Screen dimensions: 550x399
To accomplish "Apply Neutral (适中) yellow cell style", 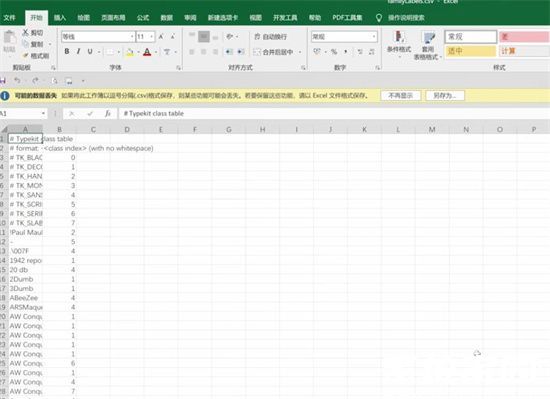I will [x=471, y=51].
